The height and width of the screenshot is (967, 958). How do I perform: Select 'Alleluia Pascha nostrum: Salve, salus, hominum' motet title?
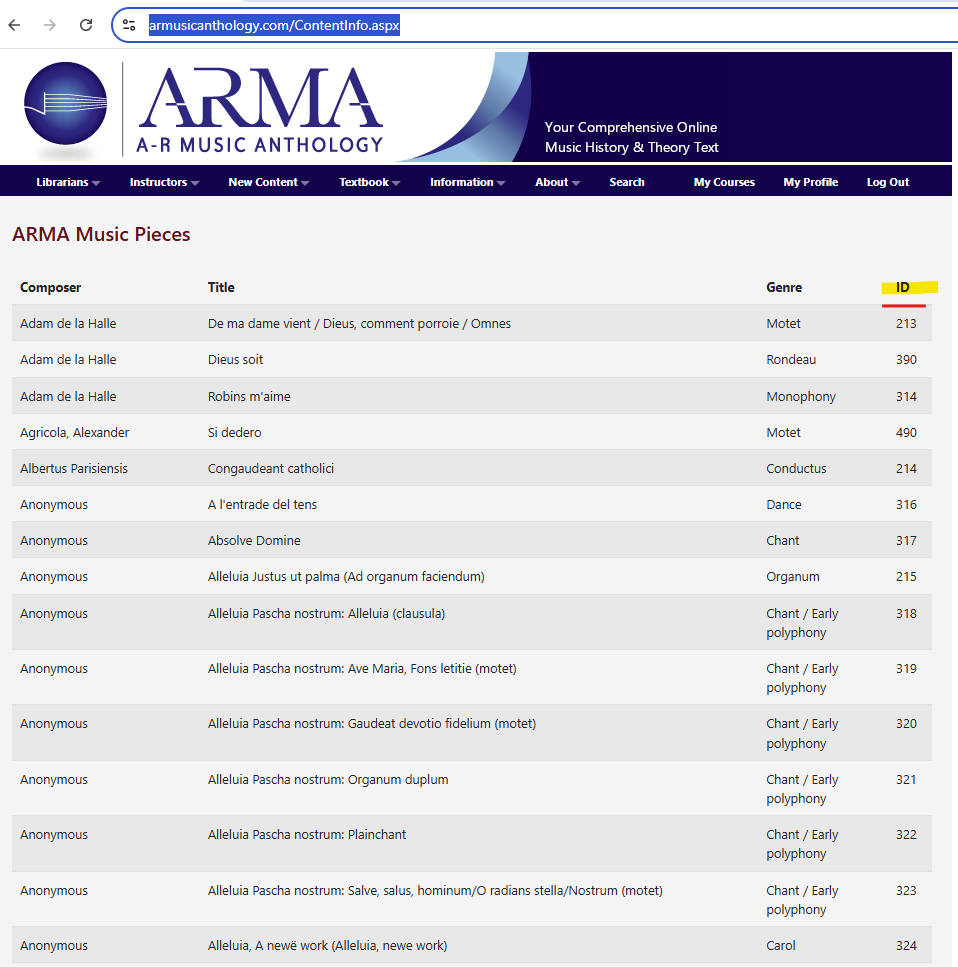point(435,891)
